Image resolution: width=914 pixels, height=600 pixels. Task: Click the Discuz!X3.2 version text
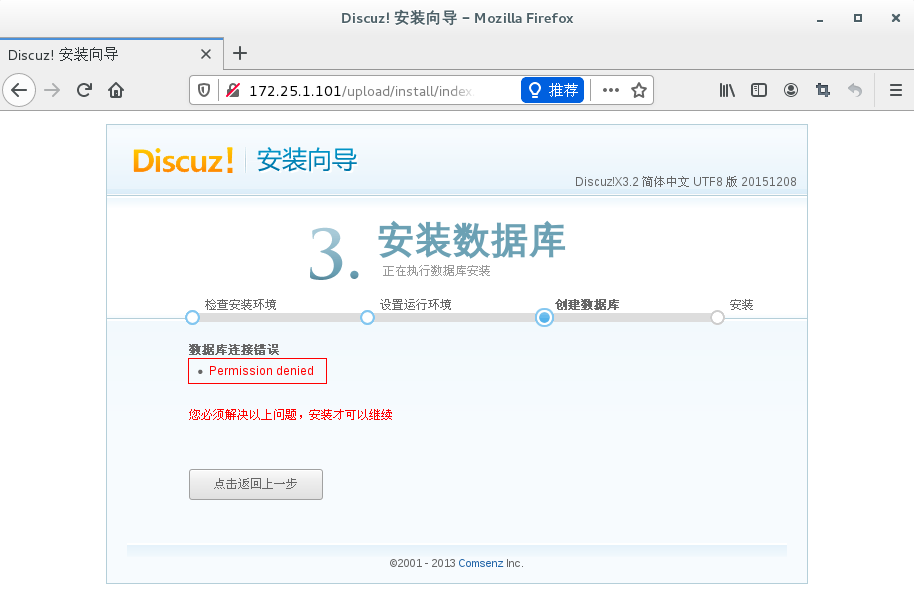point(686,182)
